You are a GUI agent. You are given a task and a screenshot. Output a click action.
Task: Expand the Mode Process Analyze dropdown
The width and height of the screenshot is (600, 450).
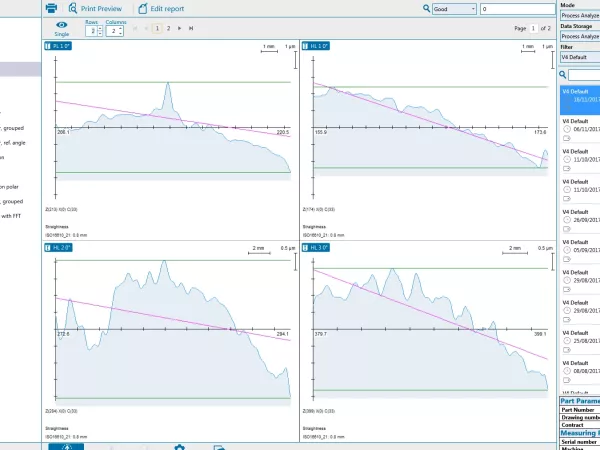(580, 16)
